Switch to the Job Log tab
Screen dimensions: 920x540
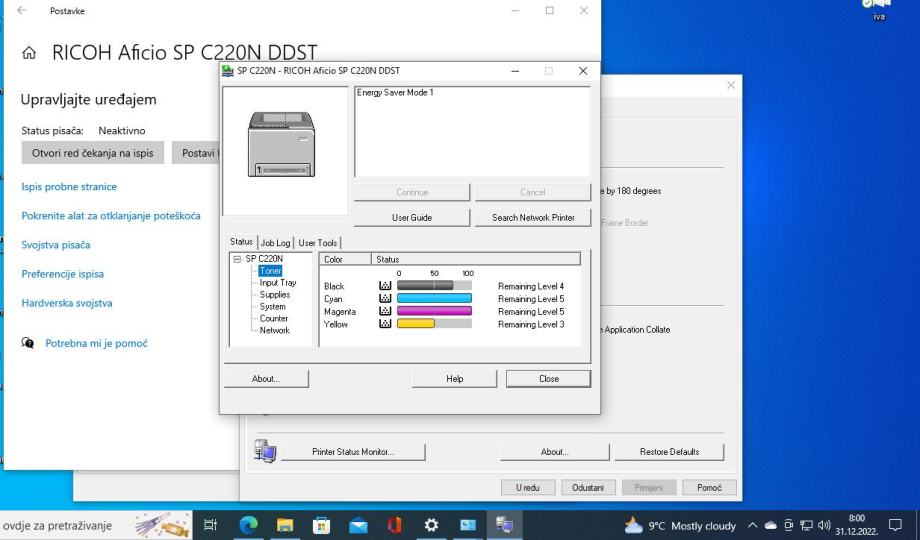275,243
